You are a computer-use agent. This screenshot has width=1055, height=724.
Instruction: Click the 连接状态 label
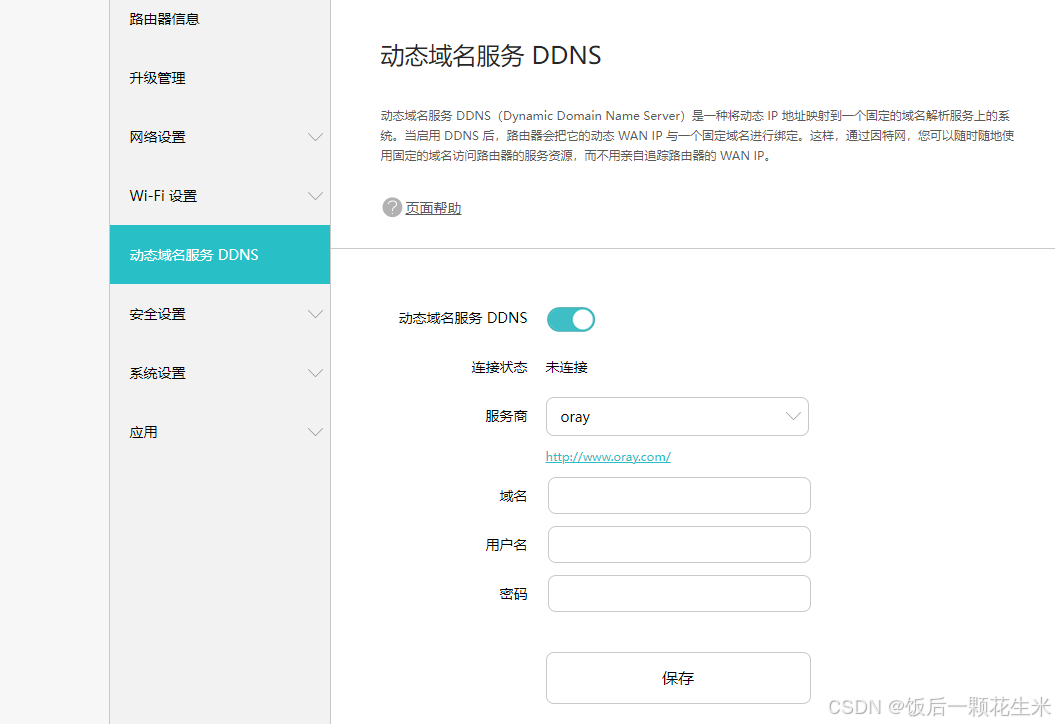pyautogui.click(x=499, y=367)
